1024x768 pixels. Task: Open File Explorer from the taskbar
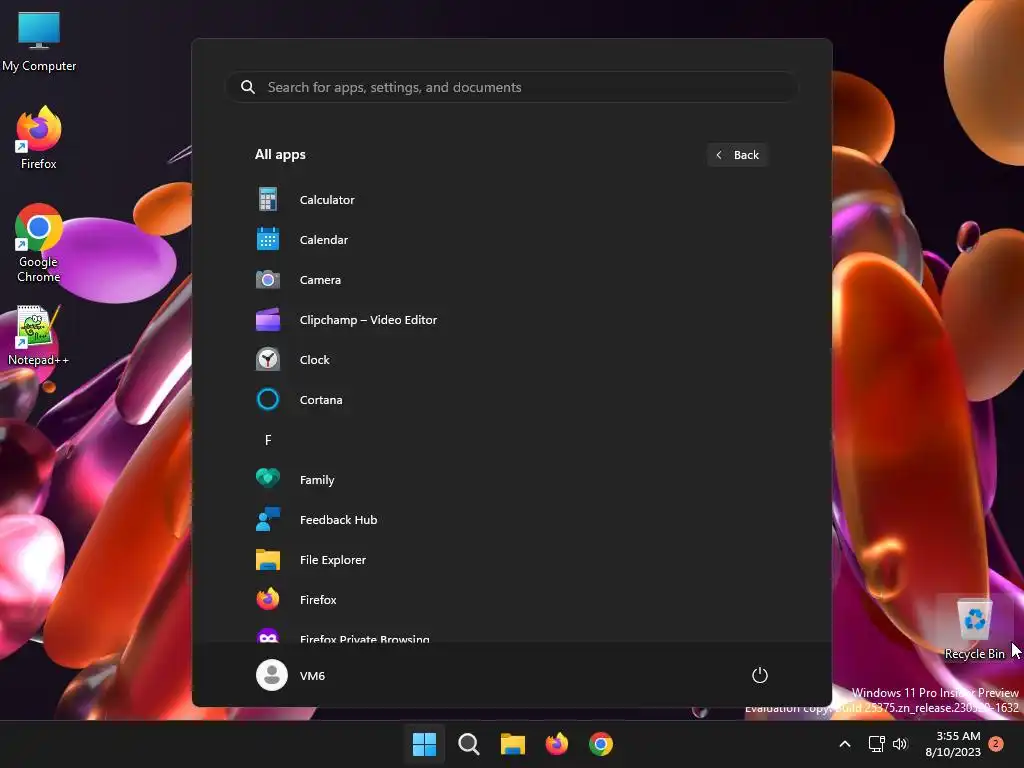(513, 744)
